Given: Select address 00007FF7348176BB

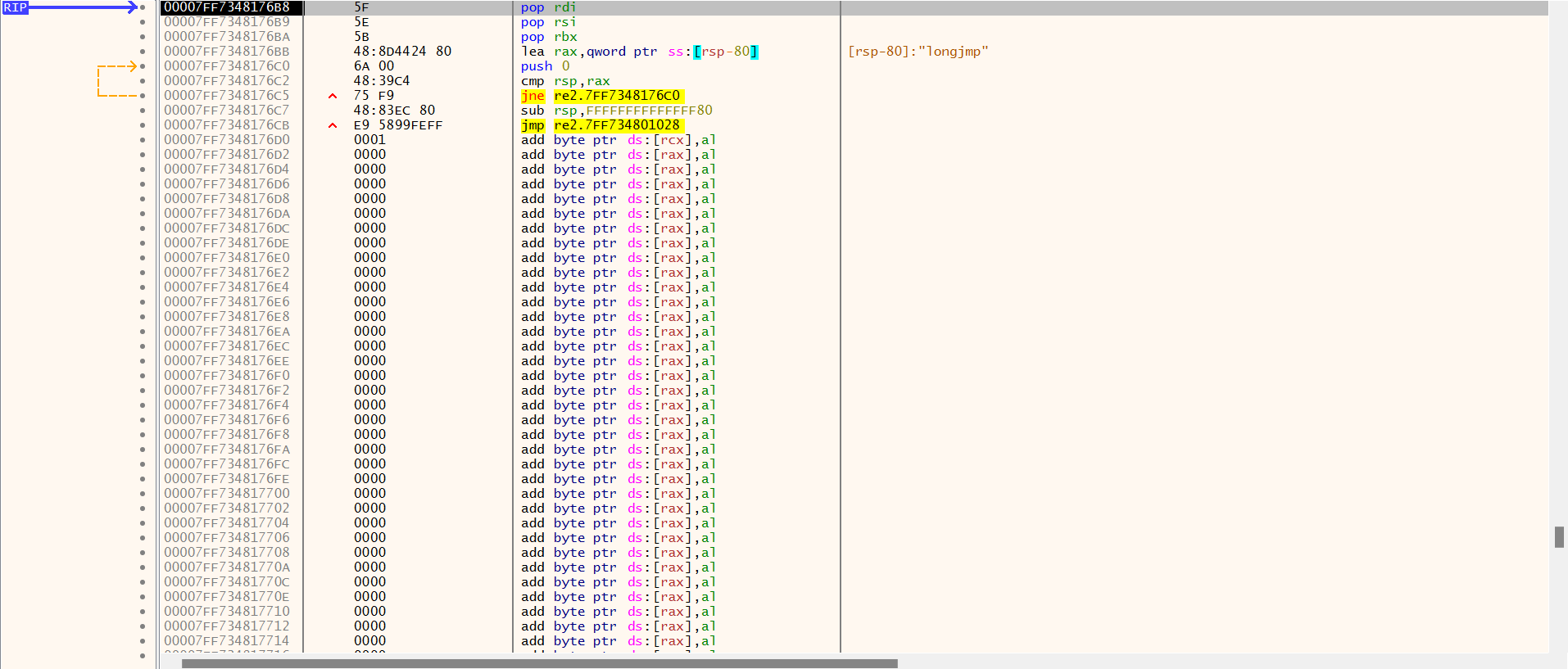Looking at the screenshot, I should [227, 52].
